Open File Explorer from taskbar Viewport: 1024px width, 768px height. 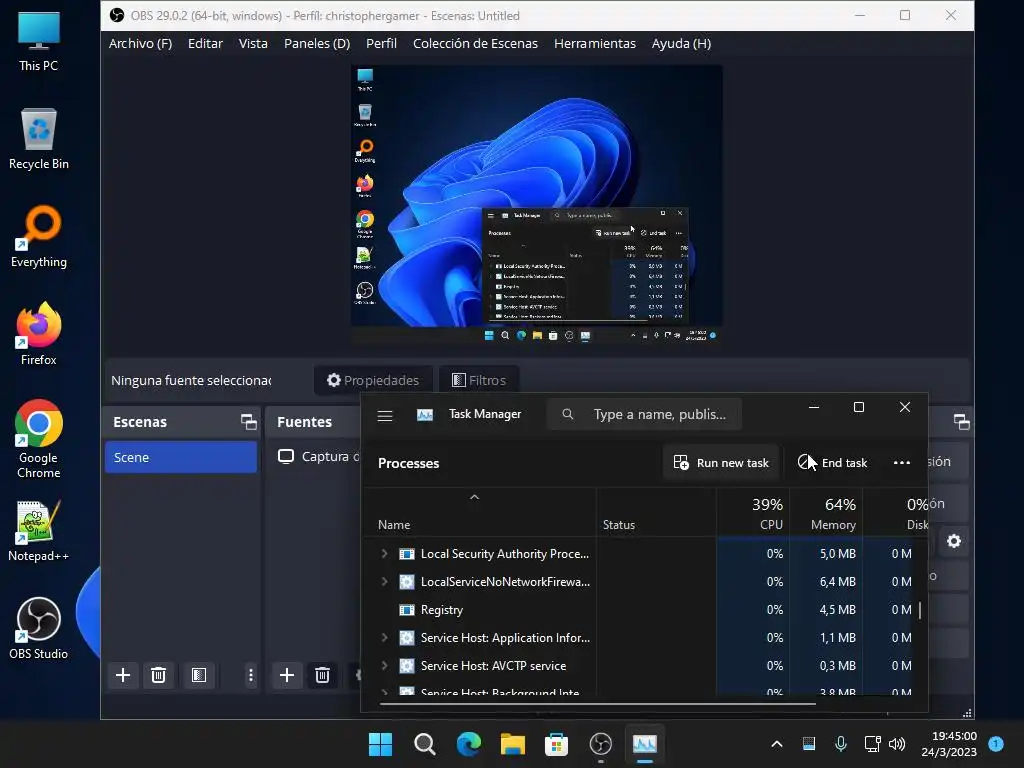point(513,744)
